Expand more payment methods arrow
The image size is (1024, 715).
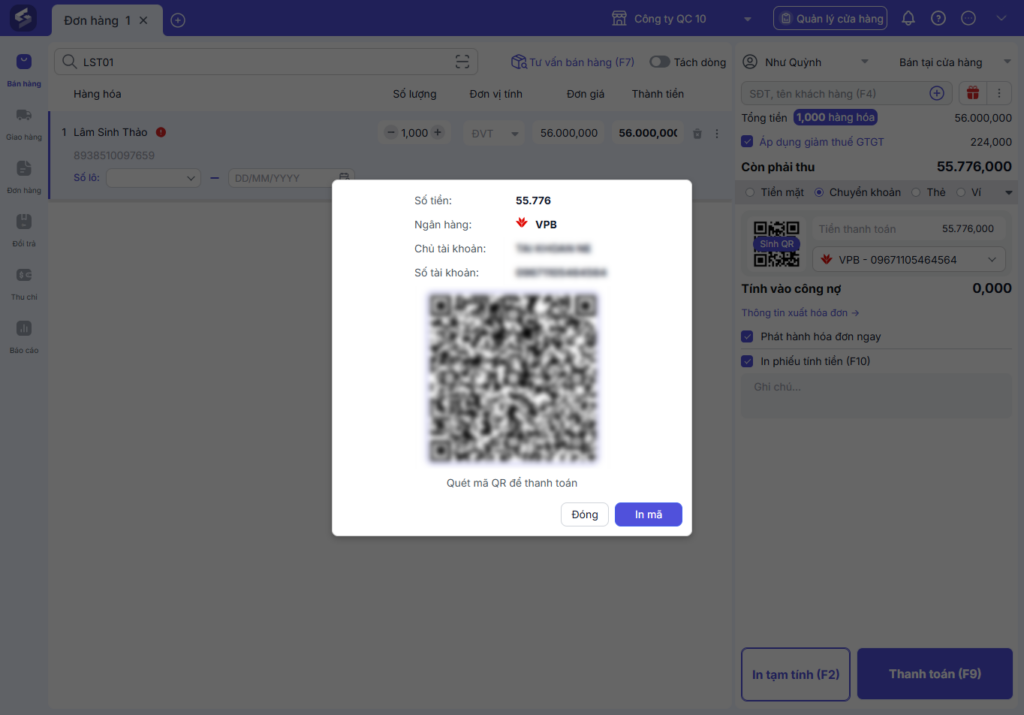coord(1008,193)
